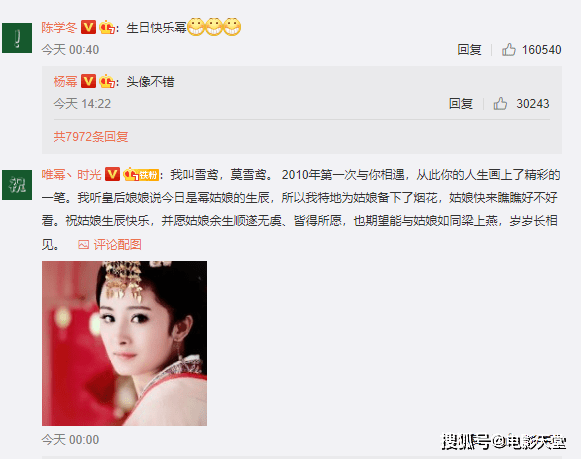581x459 pixels.
Task: Click 杨幂's verified V badge
Action: click(88, 81)
